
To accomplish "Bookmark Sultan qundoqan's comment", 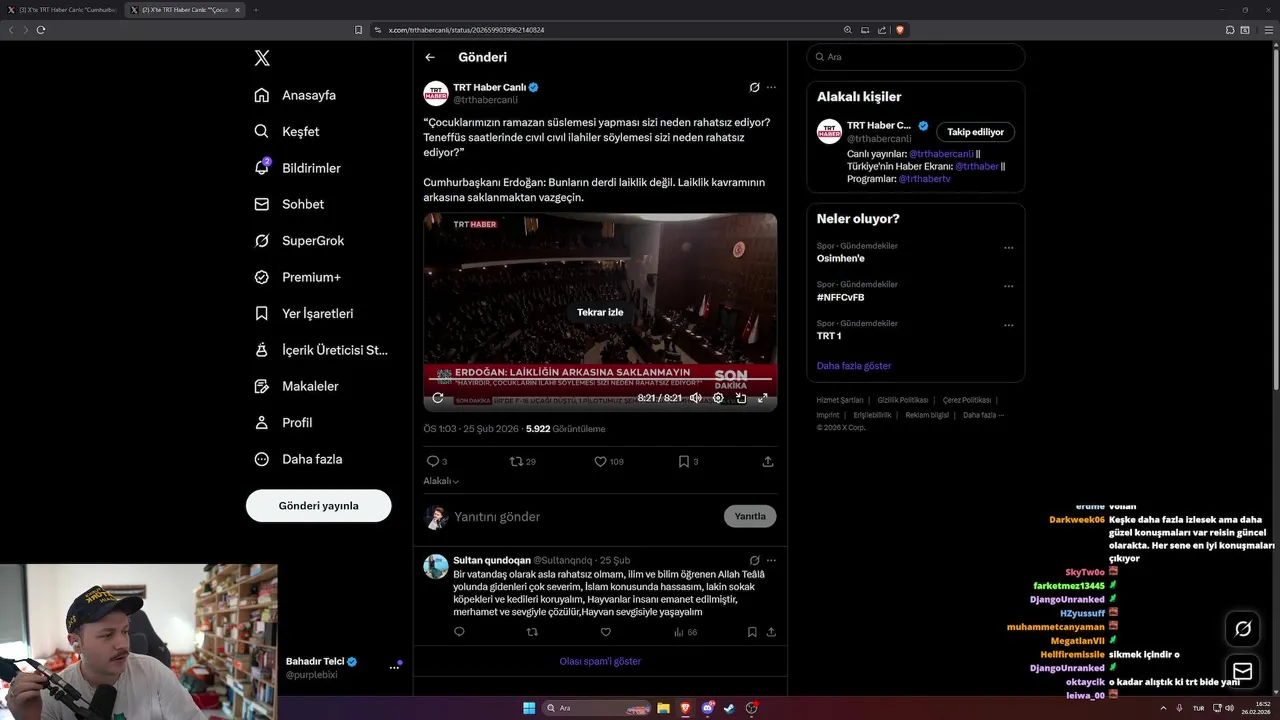I will pyautogui.click(x=752, y=632).
